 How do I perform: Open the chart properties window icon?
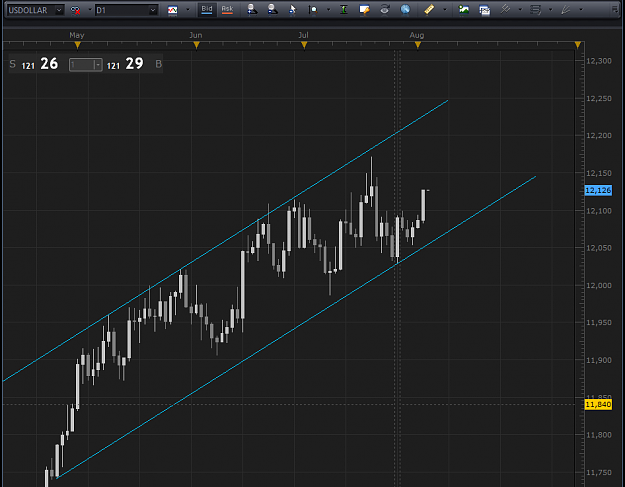364,10
